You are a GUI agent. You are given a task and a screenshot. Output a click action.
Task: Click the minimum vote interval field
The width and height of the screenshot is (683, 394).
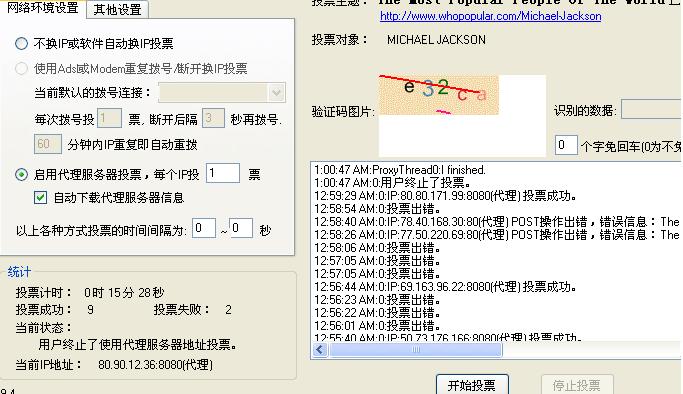click(x=204, y=228)
